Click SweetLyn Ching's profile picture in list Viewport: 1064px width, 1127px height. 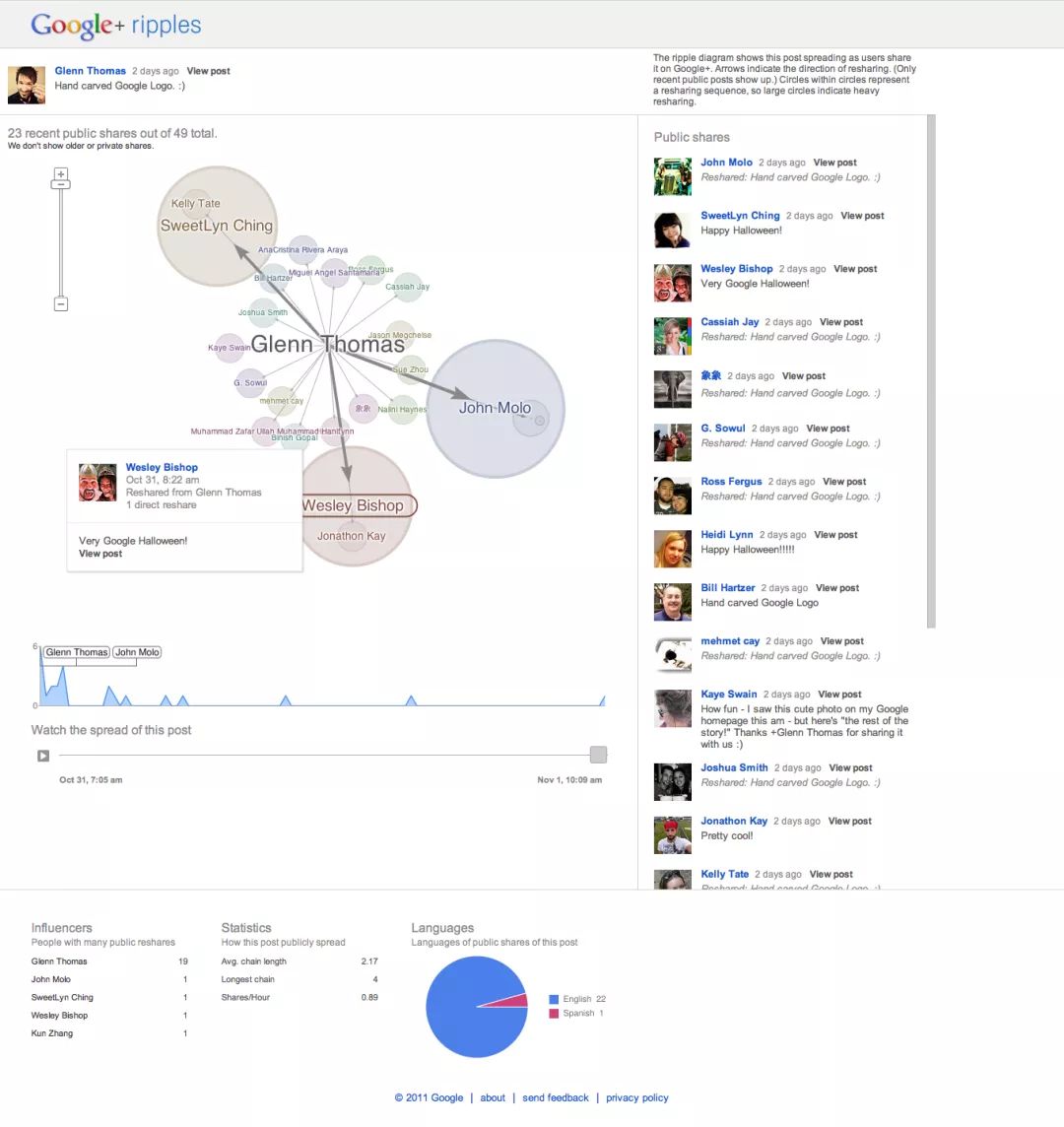coord(673,231)
